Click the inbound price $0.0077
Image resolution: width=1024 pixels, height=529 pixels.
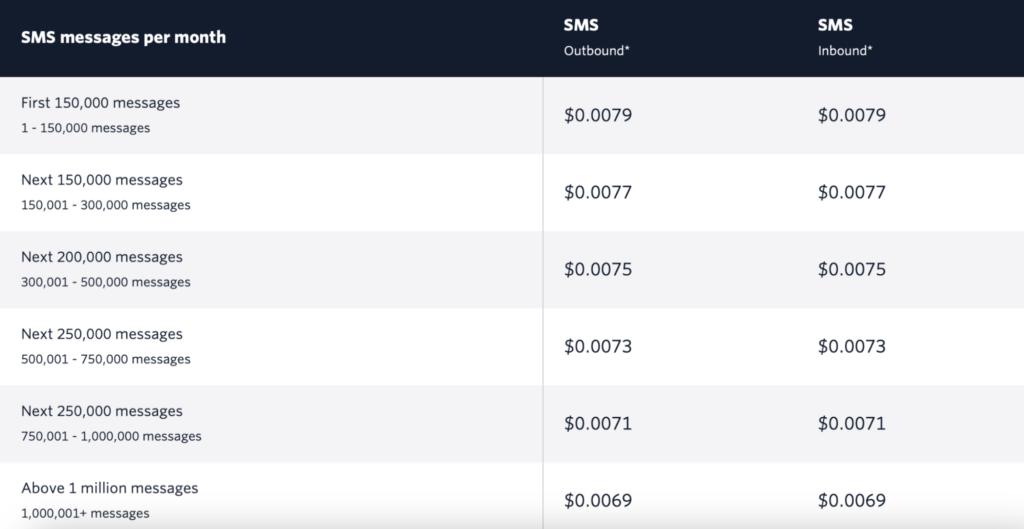pyautogui.click(x=852, y=192)
